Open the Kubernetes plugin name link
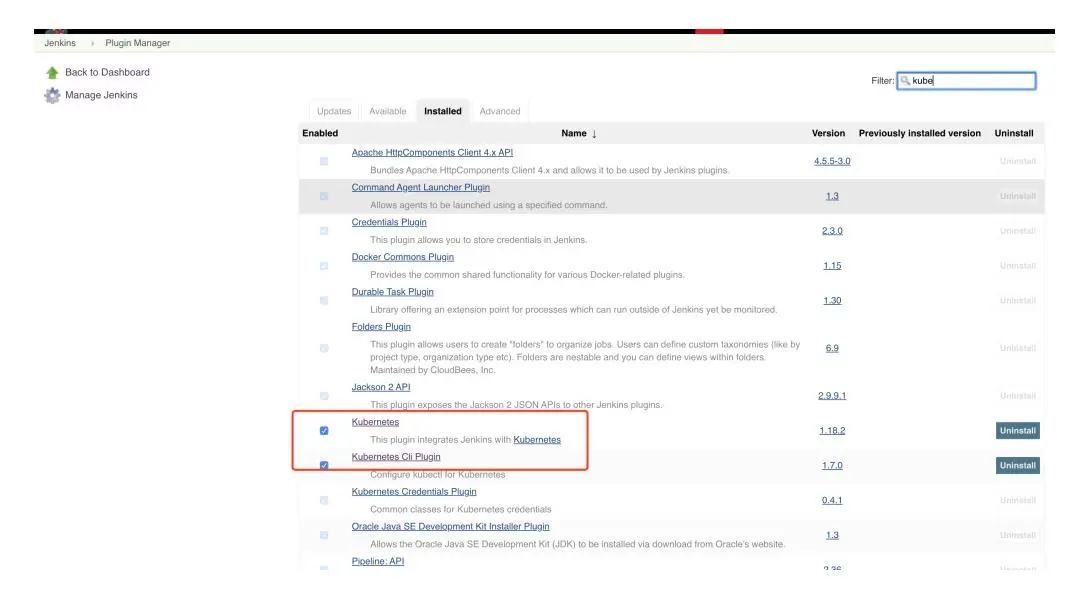This screenshot has height=591, width=1092. coord(375,422)
